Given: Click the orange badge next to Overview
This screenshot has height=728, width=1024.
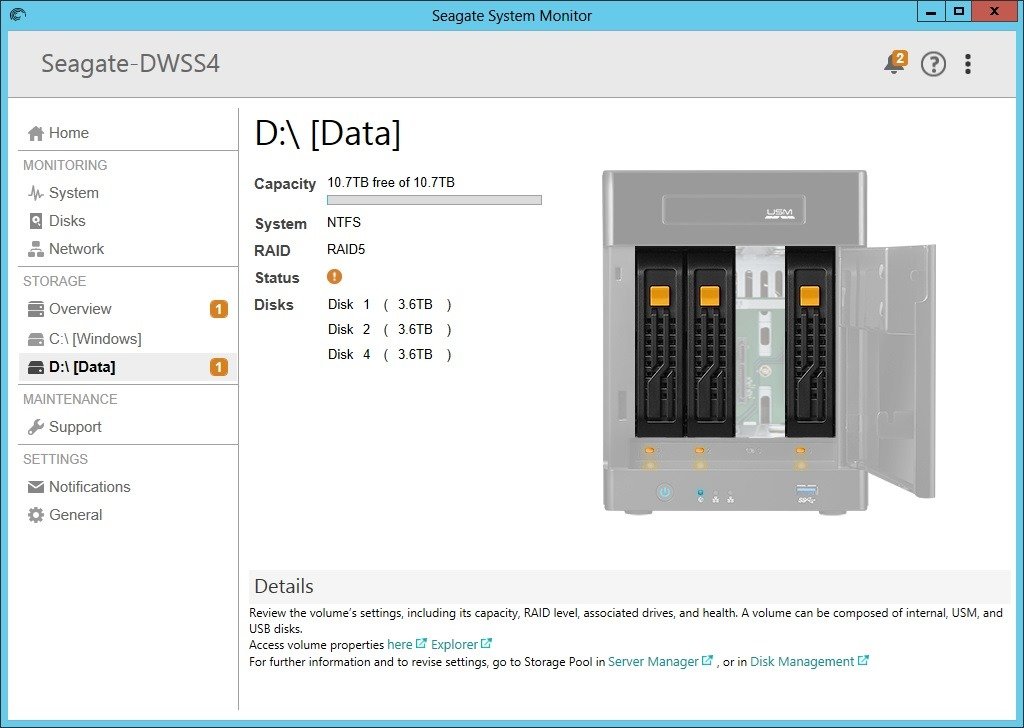Looking at the screenshot, I should pyautogui.click(x=219, y=309).
